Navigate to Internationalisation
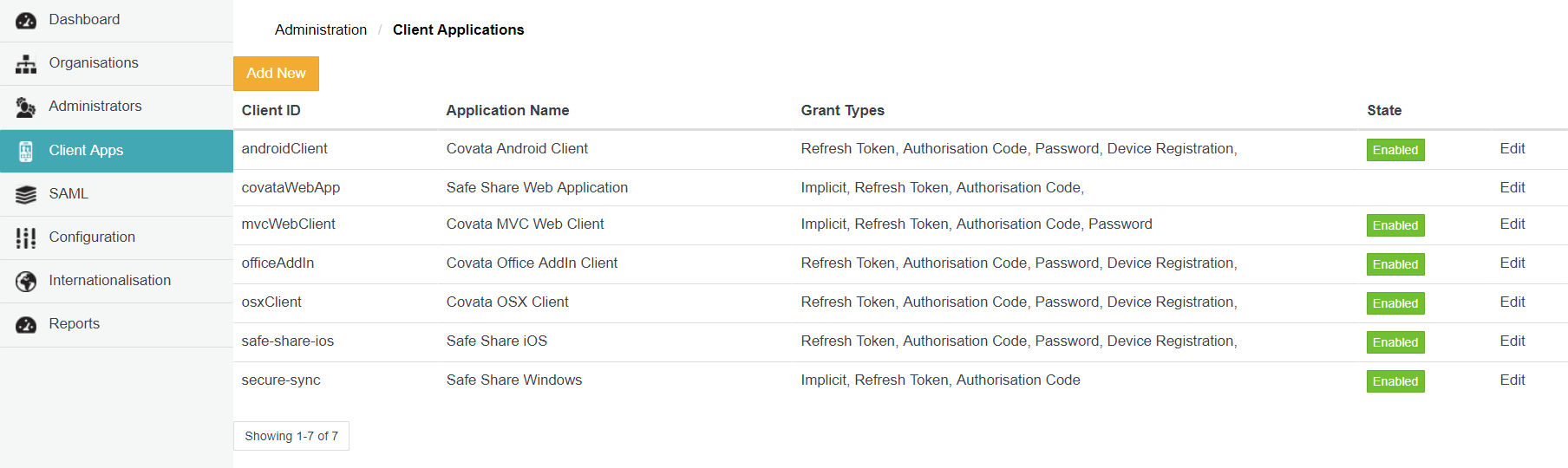This screenshot has width=1568, height=468. pyautogui.click(x=116, y=281)
